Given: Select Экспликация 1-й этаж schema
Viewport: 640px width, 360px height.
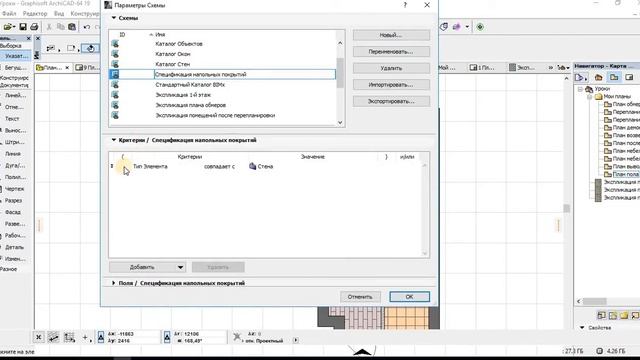Looking at the screenshot, I should [x=183, y=95].
